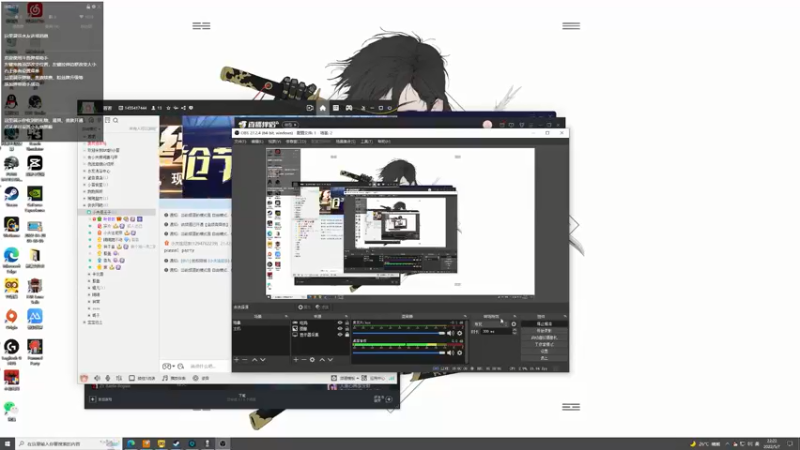Toggle the lock on display capture source

pos(347,335)
